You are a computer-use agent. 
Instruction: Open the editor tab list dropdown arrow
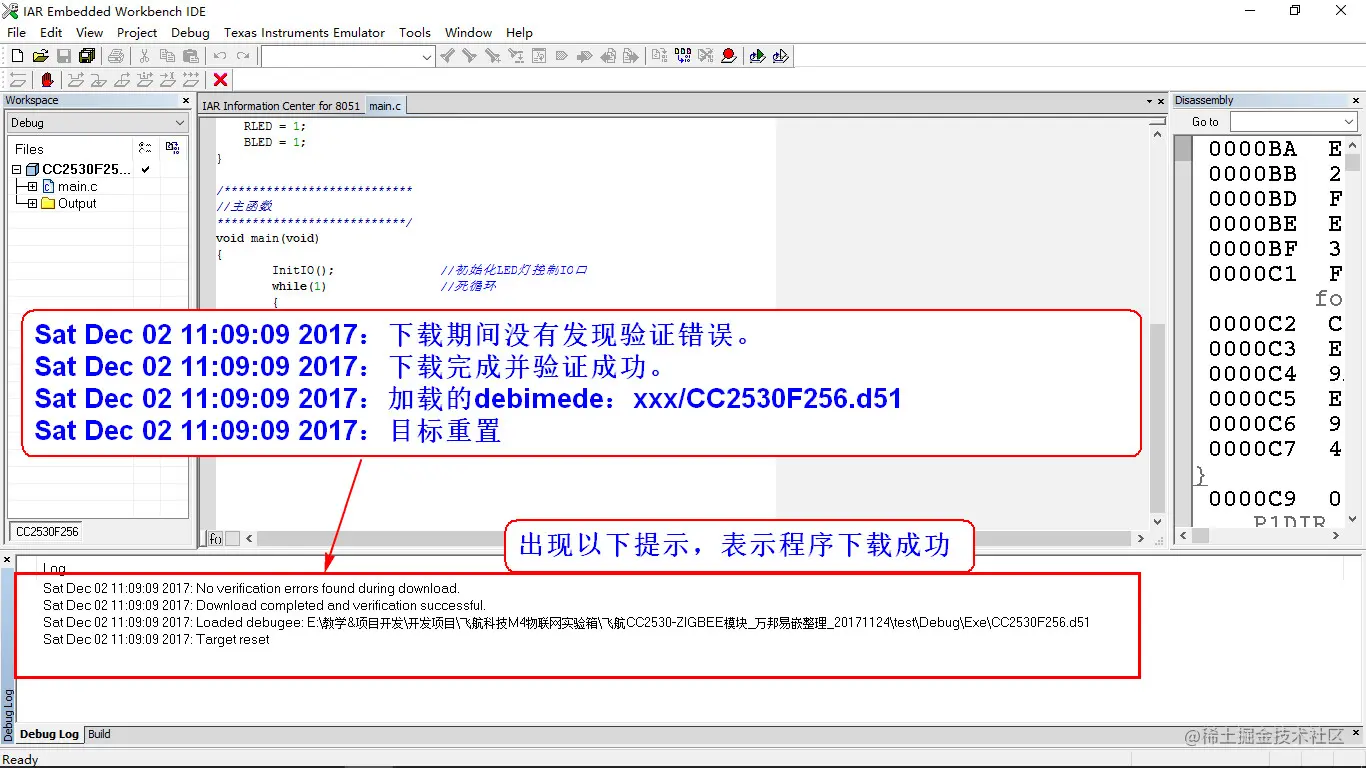(x=1149, y=101)
